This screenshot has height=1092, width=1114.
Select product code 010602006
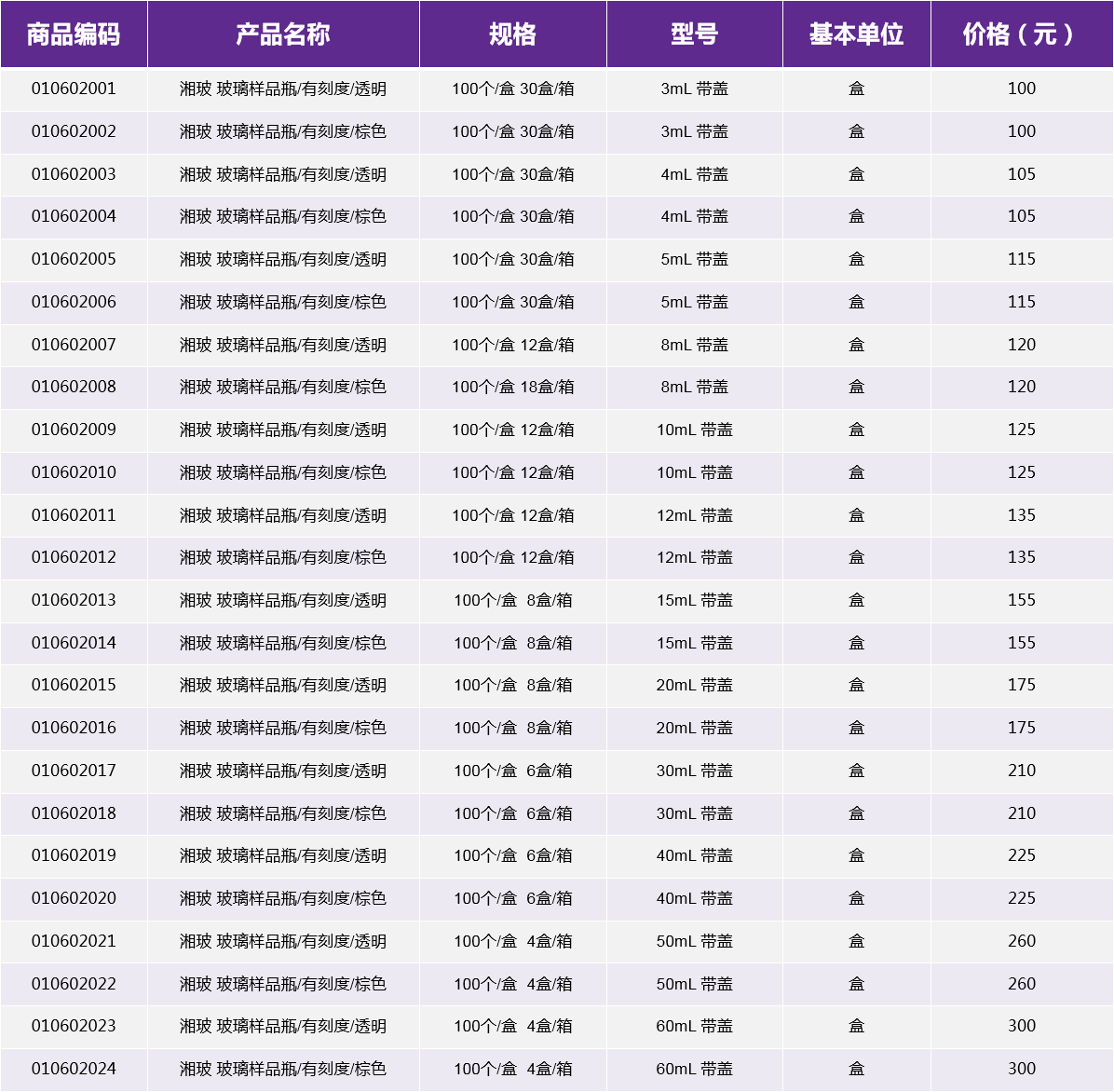[x=74, y=301]
